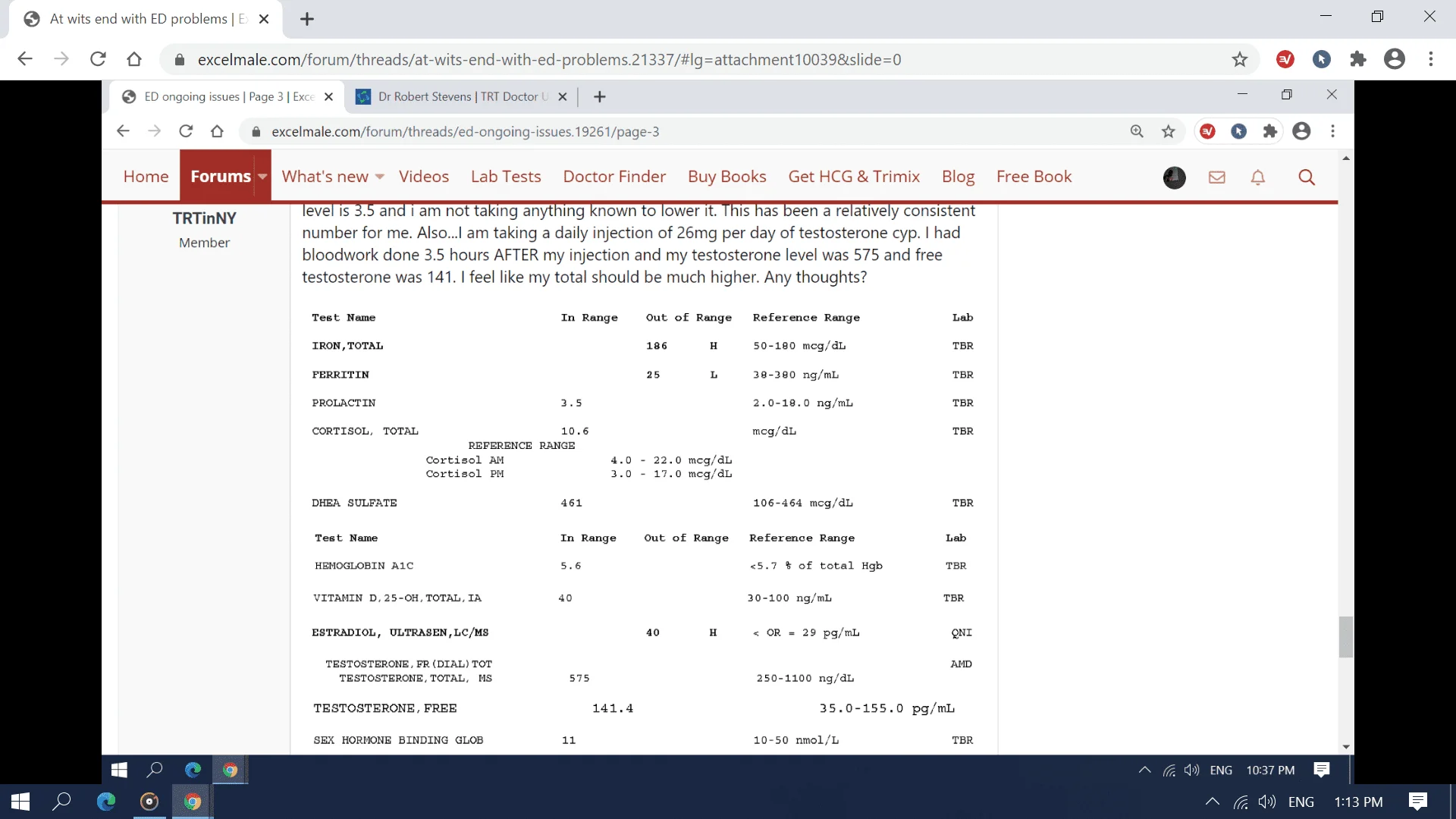Open Windows Start menu in taskbar
Image resolution: width=1456 pixels, height=819 pixels.
[20, 802]
